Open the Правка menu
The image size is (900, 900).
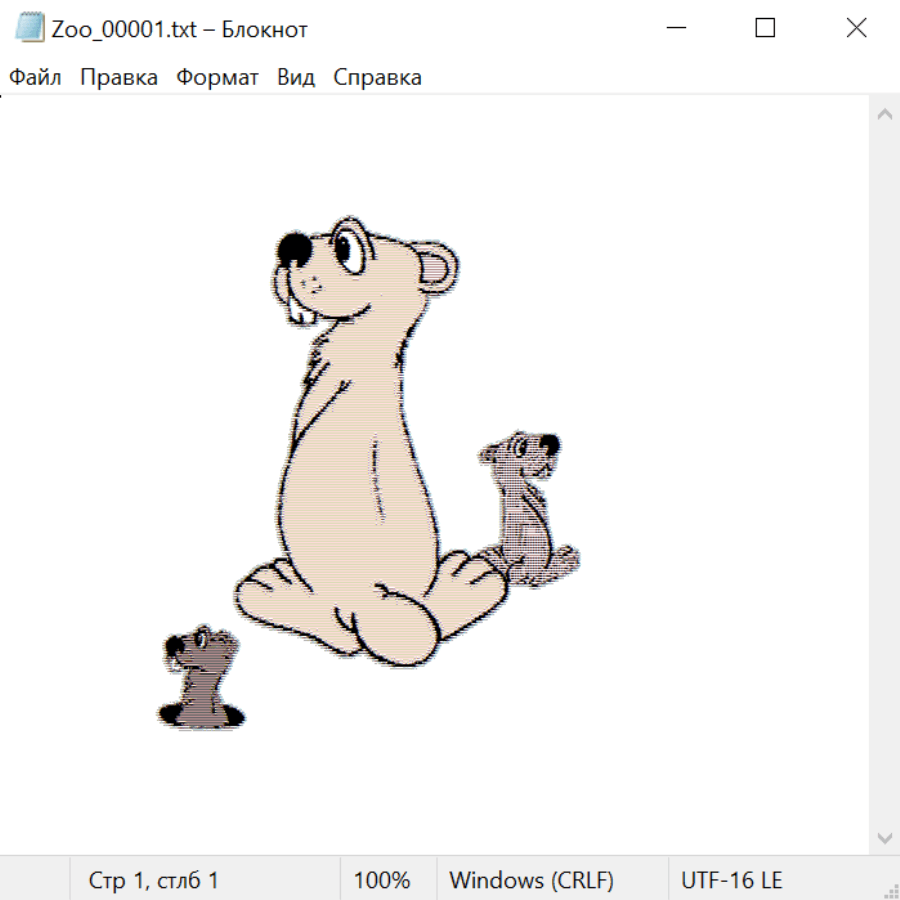pos(118,78)
